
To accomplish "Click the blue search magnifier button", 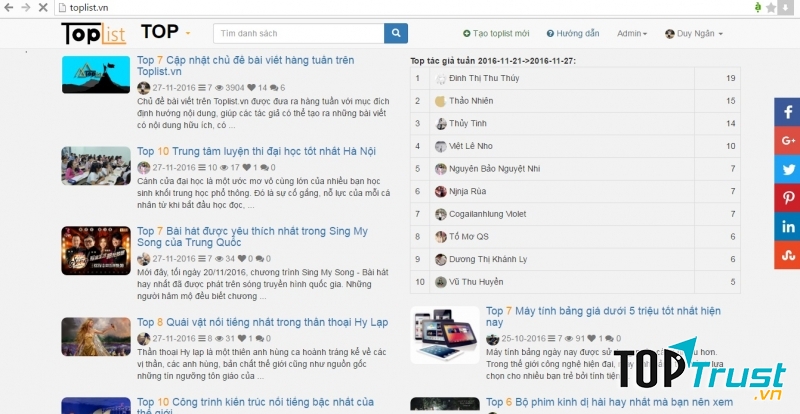I will click(x=396, y=33).
